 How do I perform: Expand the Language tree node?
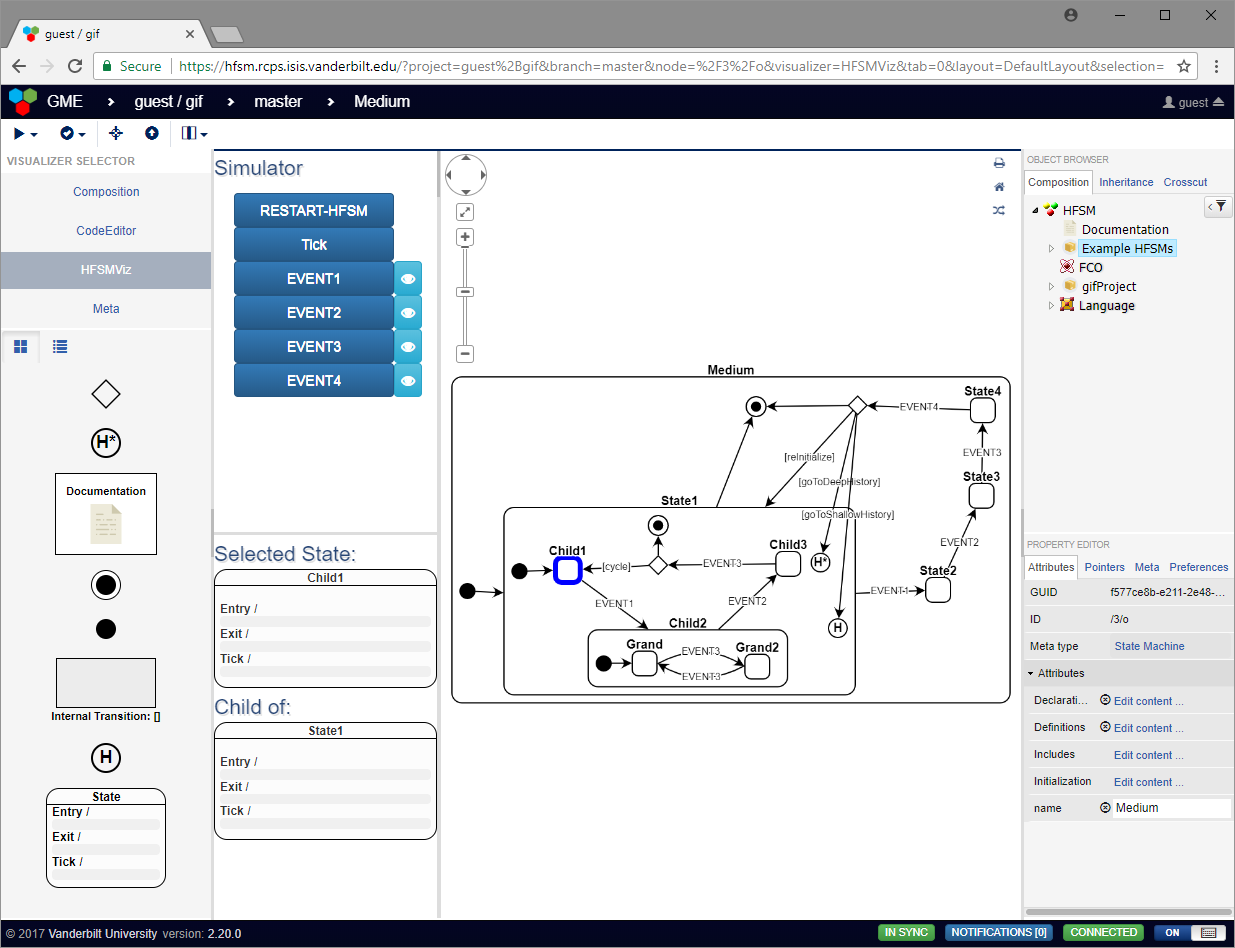coord(1051,305)
